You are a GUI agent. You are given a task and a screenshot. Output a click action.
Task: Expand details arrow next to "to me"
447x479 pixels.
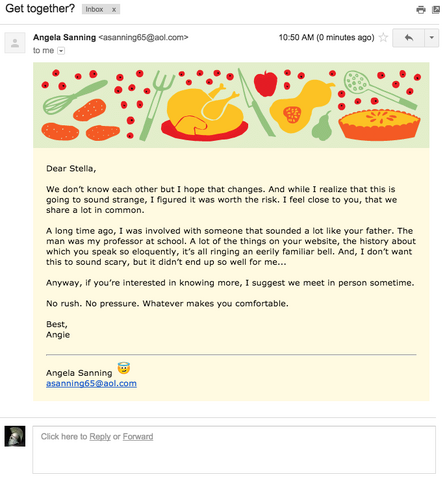[61, 51]
